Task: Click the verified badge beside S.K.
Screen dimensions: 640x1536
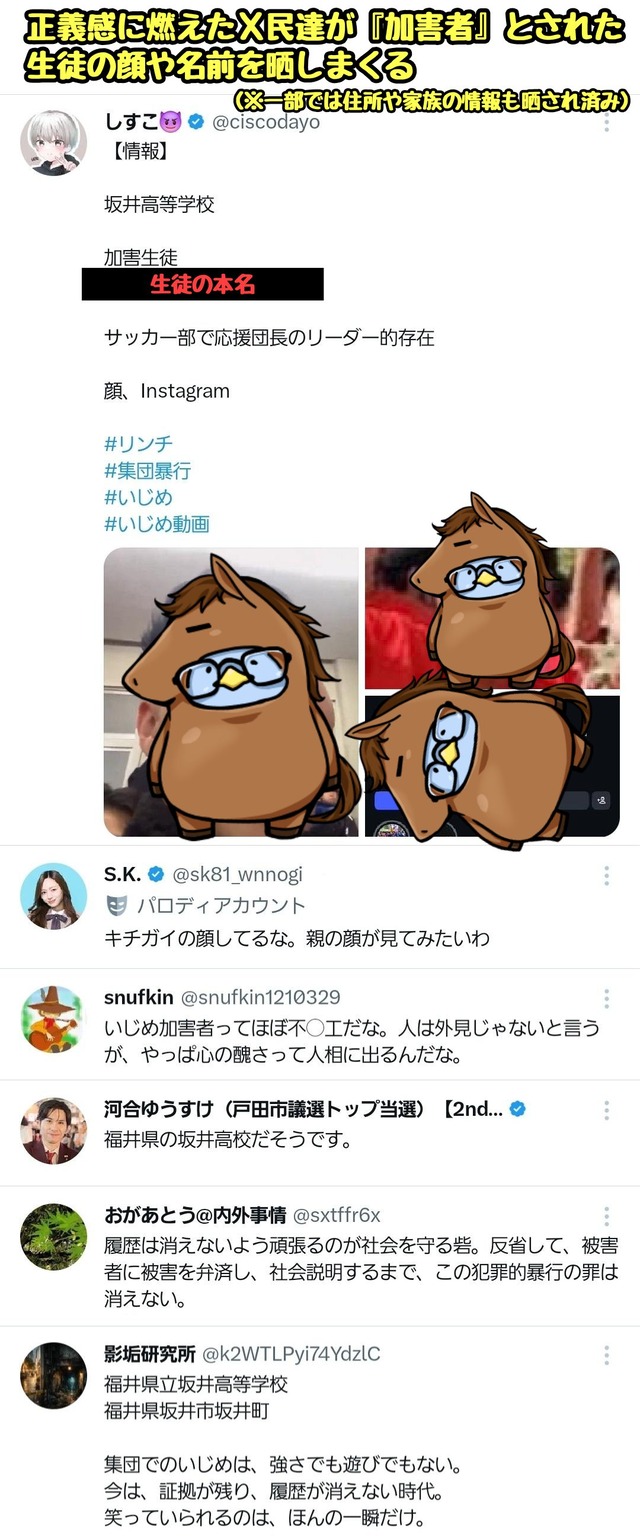Action: [156, 875]
